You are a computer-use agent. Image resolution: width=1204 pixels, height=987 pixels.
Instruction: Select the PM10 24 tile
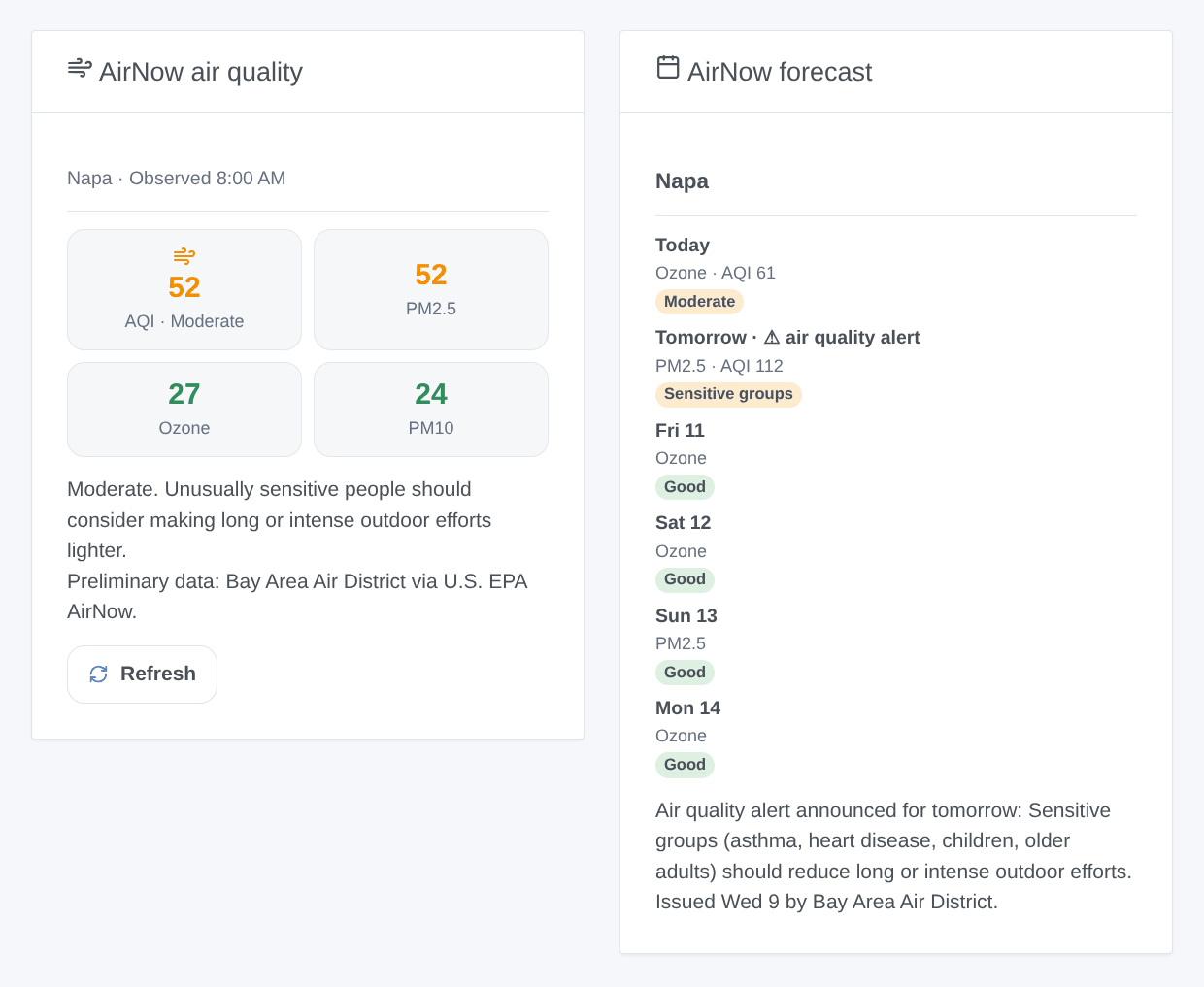click(431, 410)
